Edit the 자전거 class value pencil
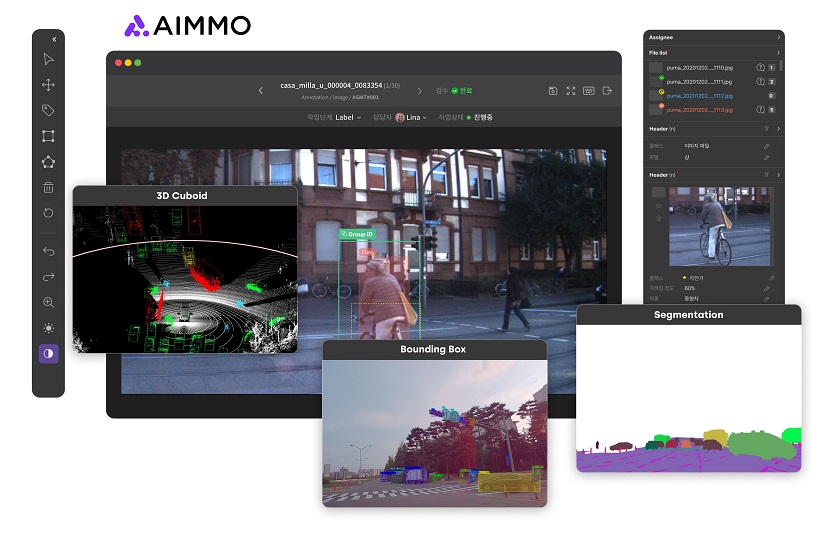Image resolution: width=835 pixels, height=534 pixels. [772, 278]
